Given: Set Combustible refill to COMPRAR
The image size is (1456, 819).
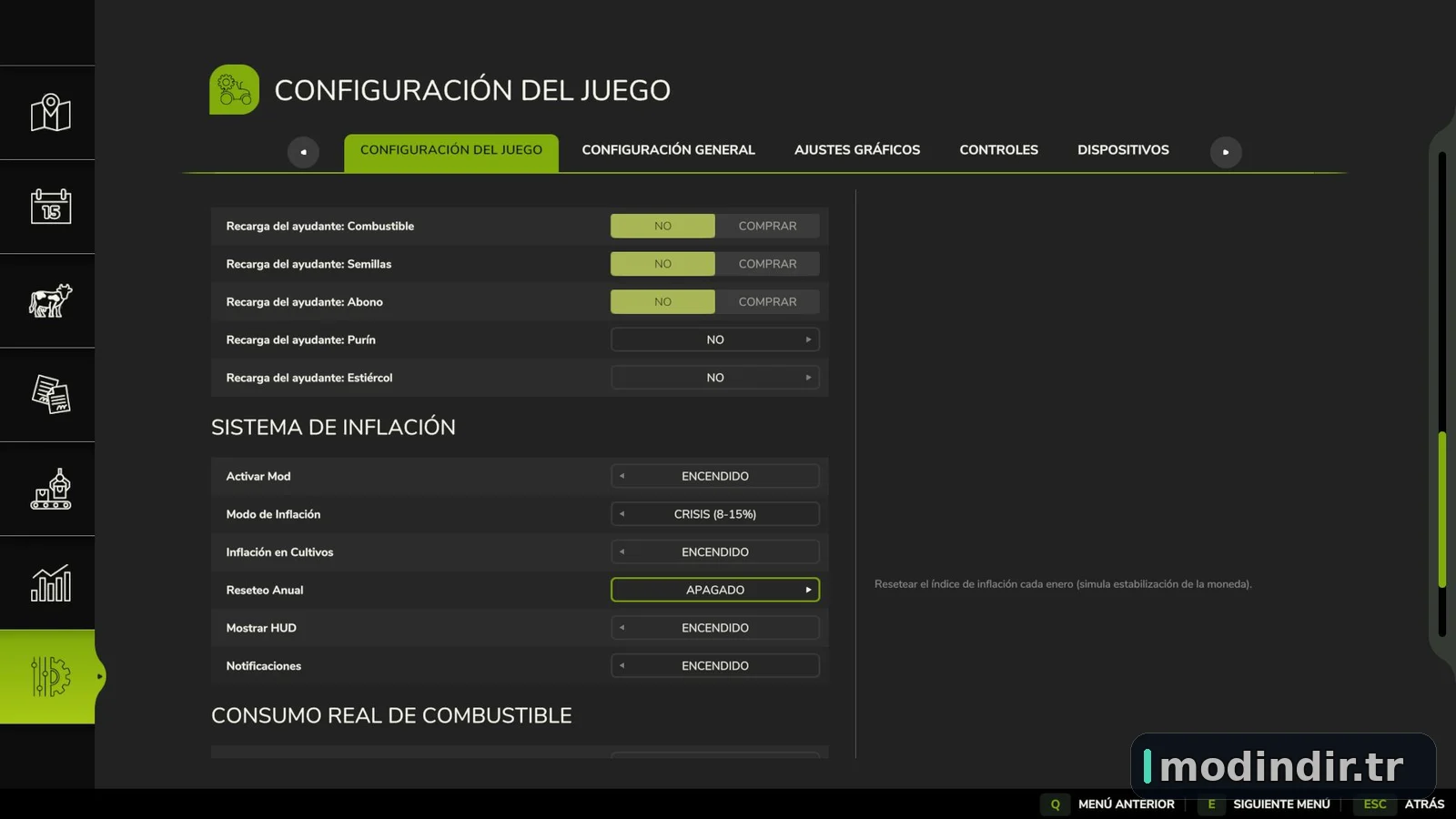Looking at the screenshot, I should 767,226.
